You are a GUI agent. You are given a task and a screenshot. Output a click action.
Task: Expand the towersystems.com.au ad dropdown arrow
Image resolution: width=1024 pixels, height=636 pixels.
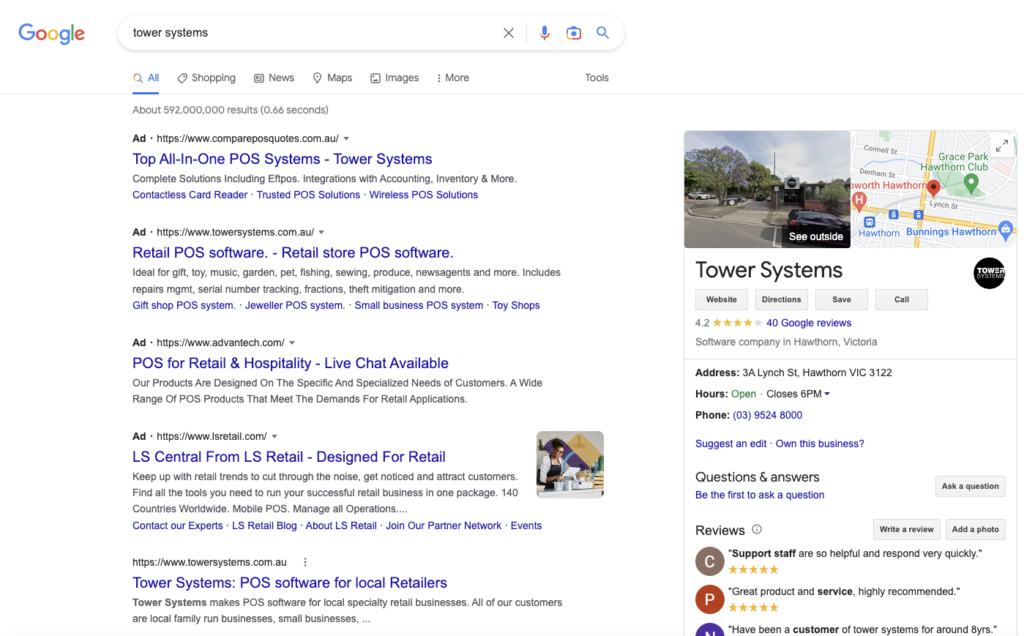pyautogui.click(x=321, y=232)
